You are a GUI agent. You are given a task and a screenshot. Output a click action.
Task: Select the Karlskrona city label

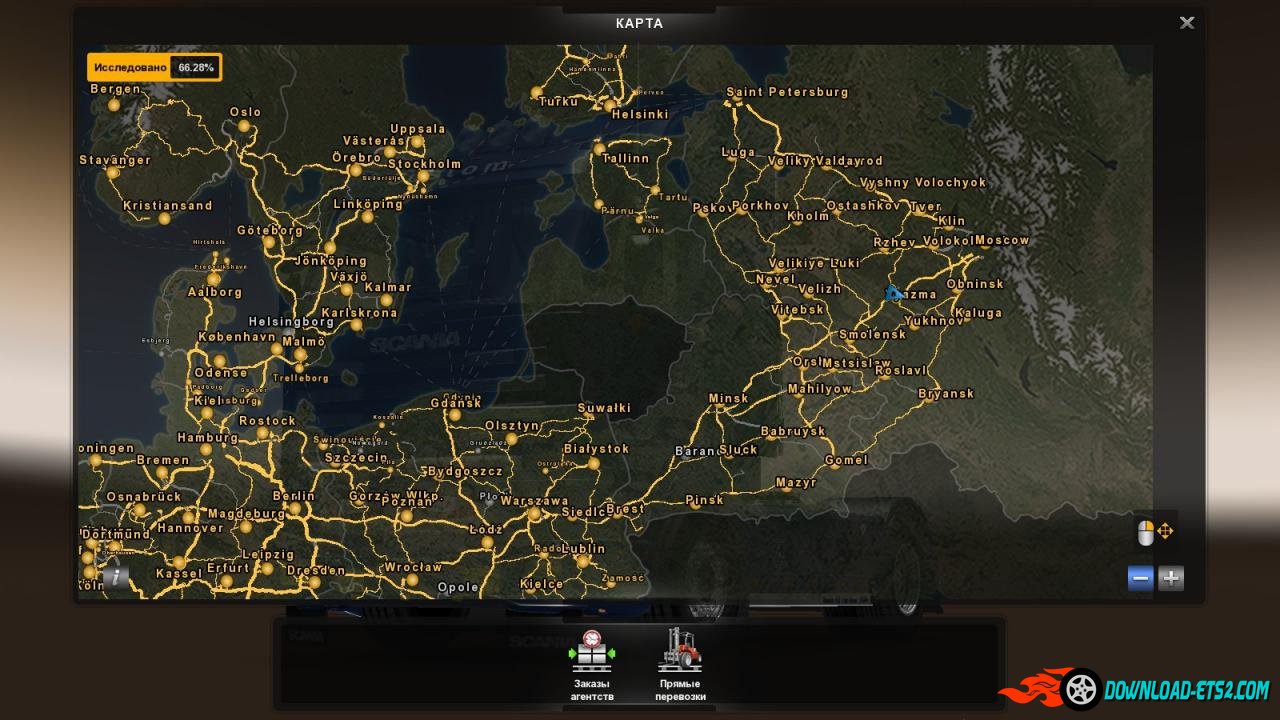pos(359,312)
